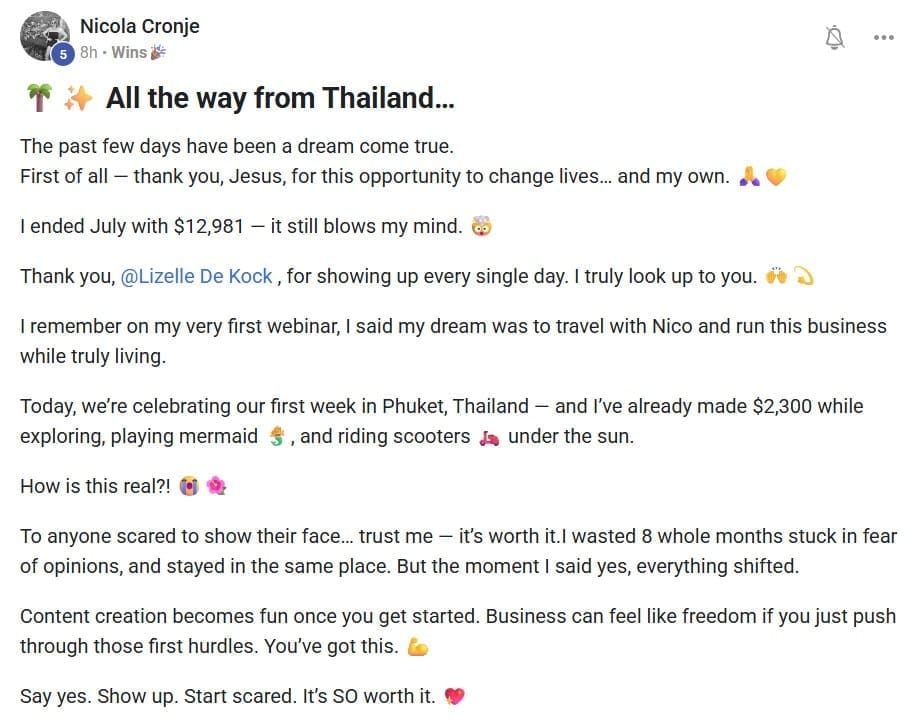This screenshot has width=916, height=722.
Task: Open Nicola Cronje's profile picture
Action: pyautogui.click(x=44, y=36)
